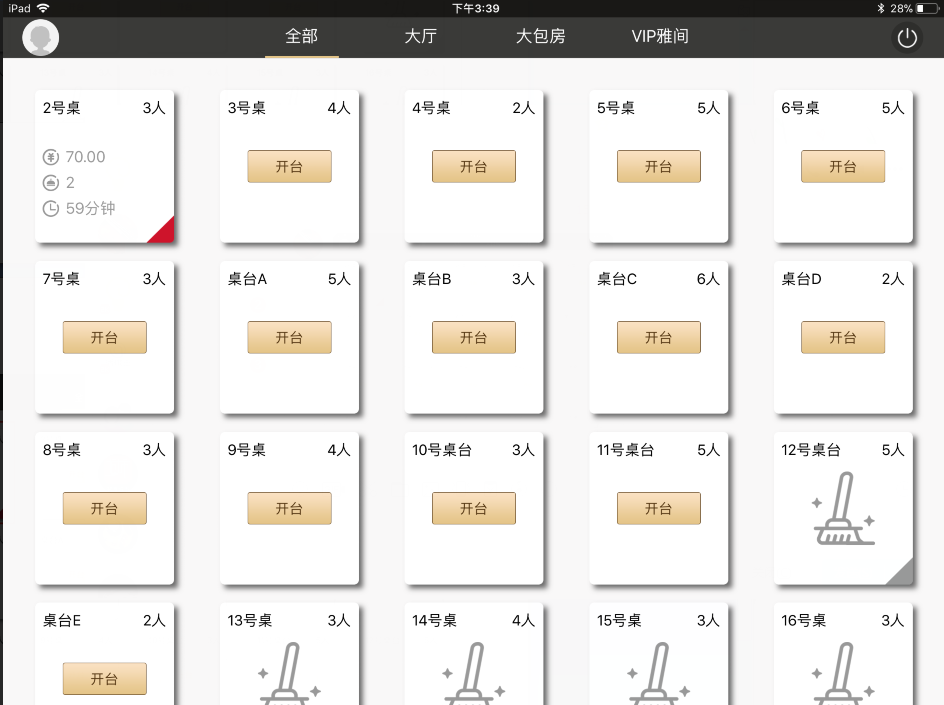
Task: Tap the 桌台E table name
Action: [x=61, y=620]
